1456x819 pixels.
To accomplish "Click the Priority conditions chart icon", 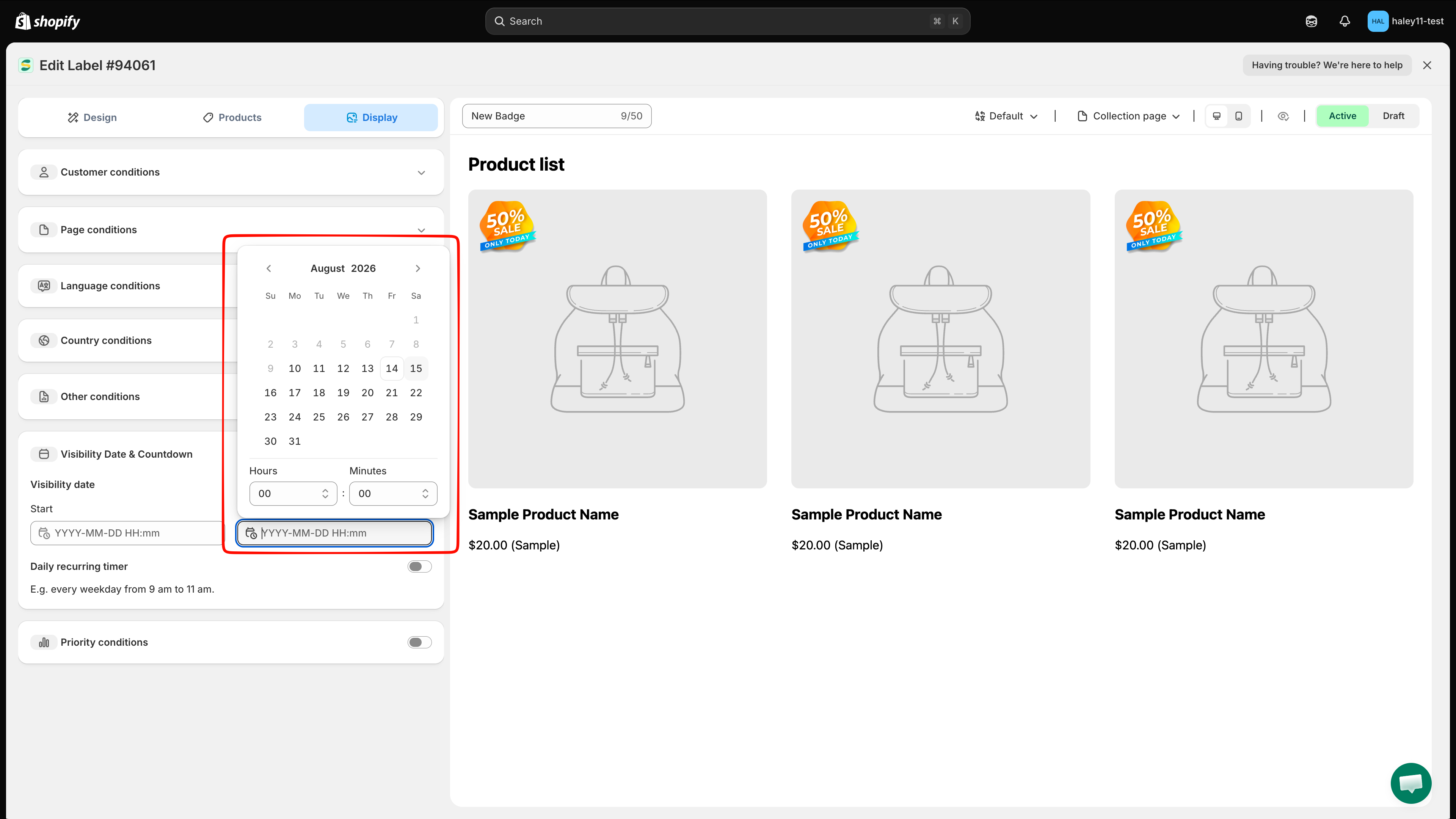I will pos(44,642).
